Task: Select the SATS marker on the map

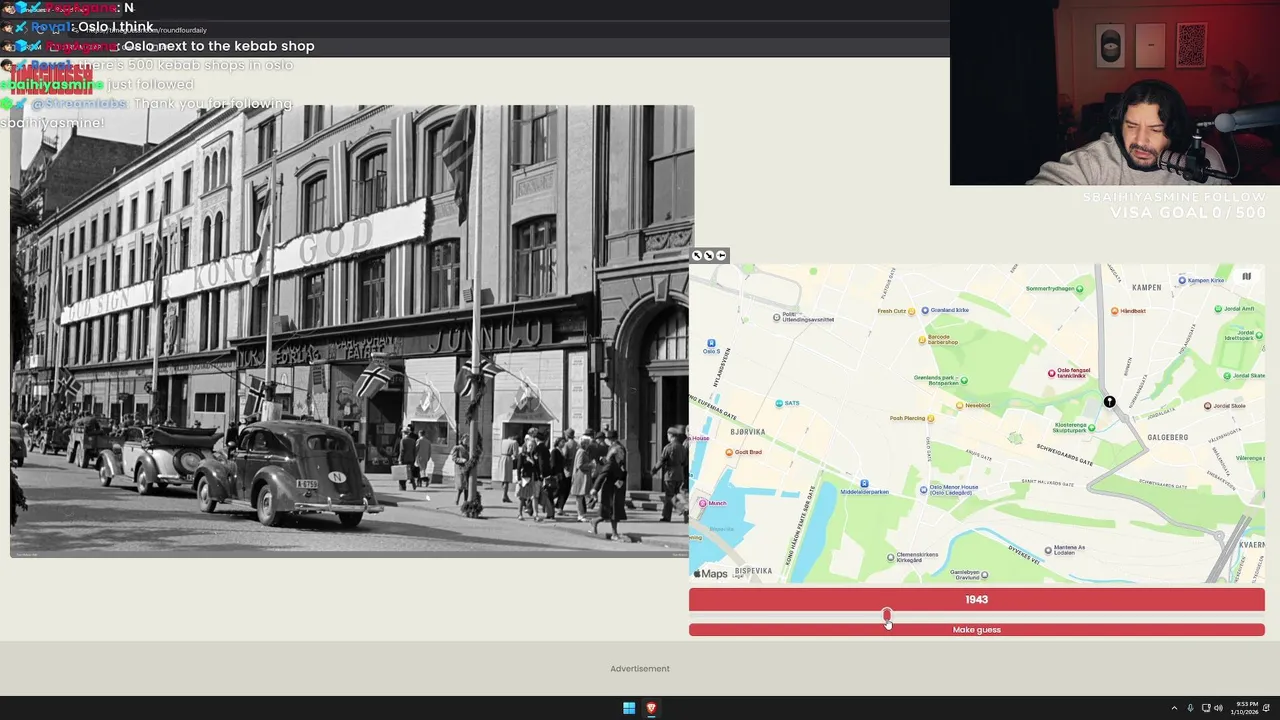Action: click(x=780, y=403)
